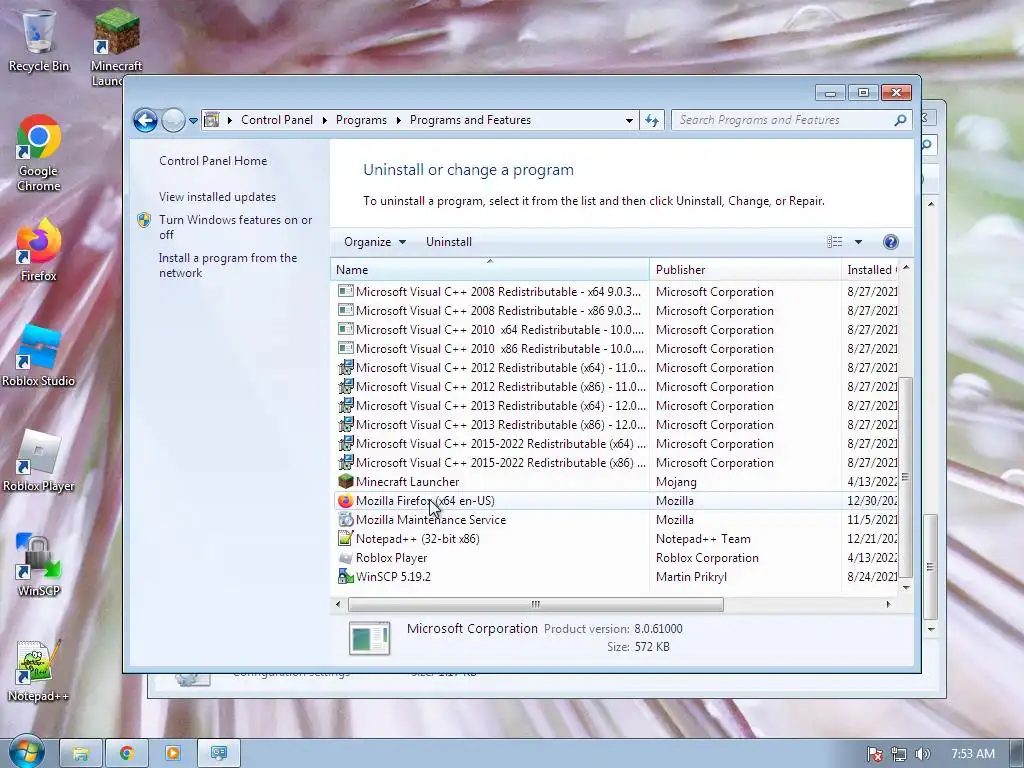This screenshot has height=768, width=1024.
Task: Click the Control Panel breadcrumb
Action: 277,120
